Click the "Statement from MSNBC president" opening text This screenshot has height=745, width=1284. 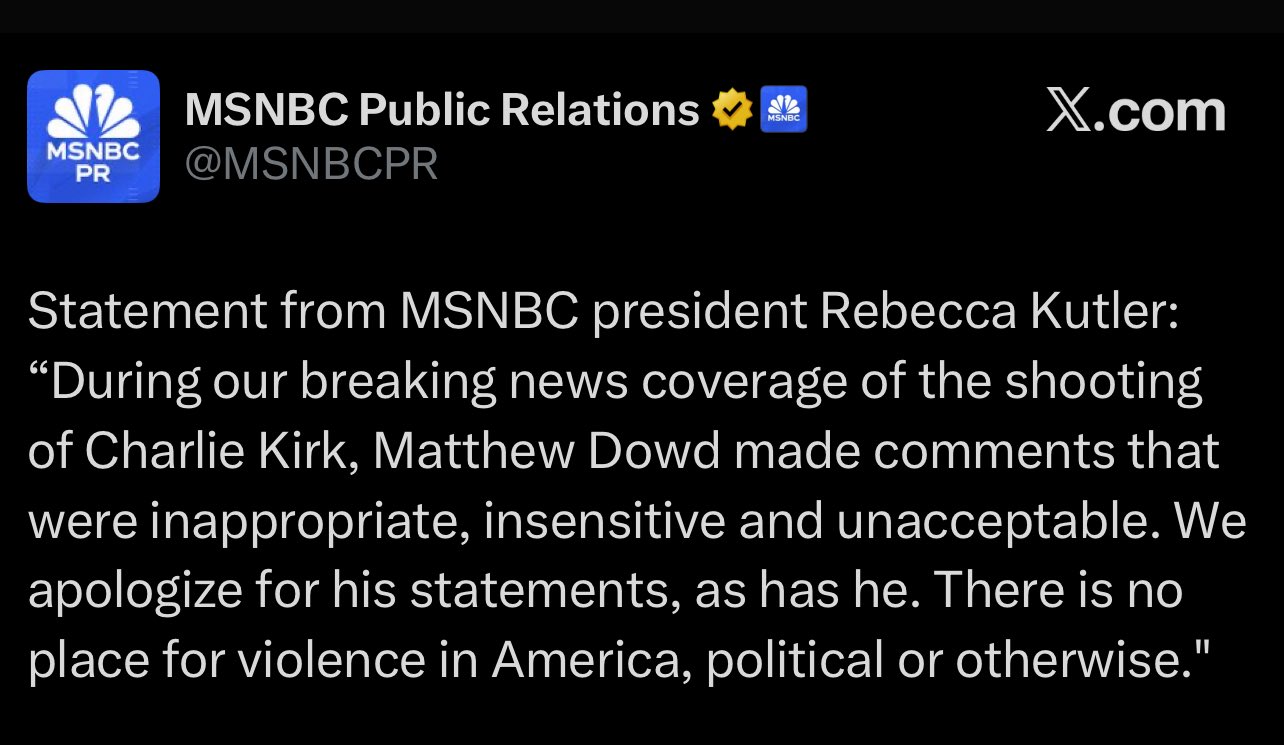(x=303, y=313)
